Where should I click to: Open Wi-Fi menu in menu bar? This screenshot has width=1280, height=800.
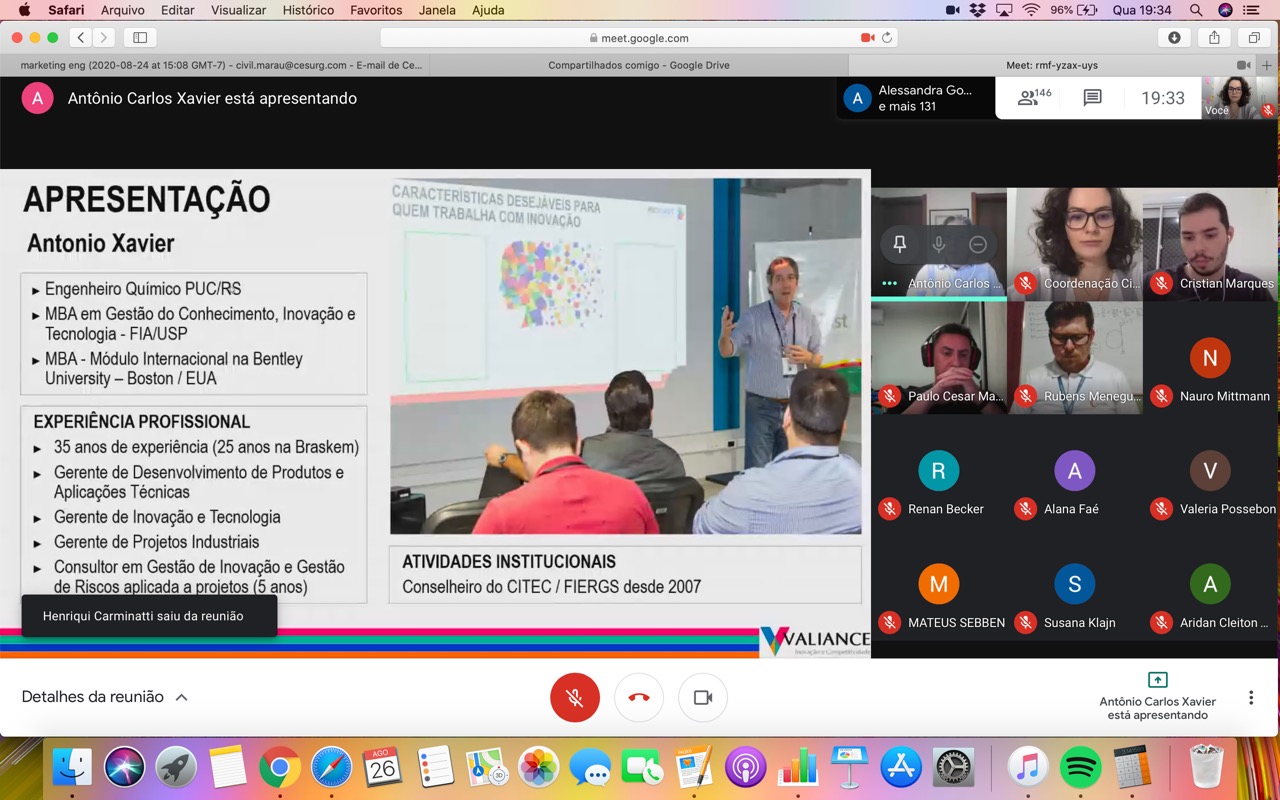(1031, 10)
